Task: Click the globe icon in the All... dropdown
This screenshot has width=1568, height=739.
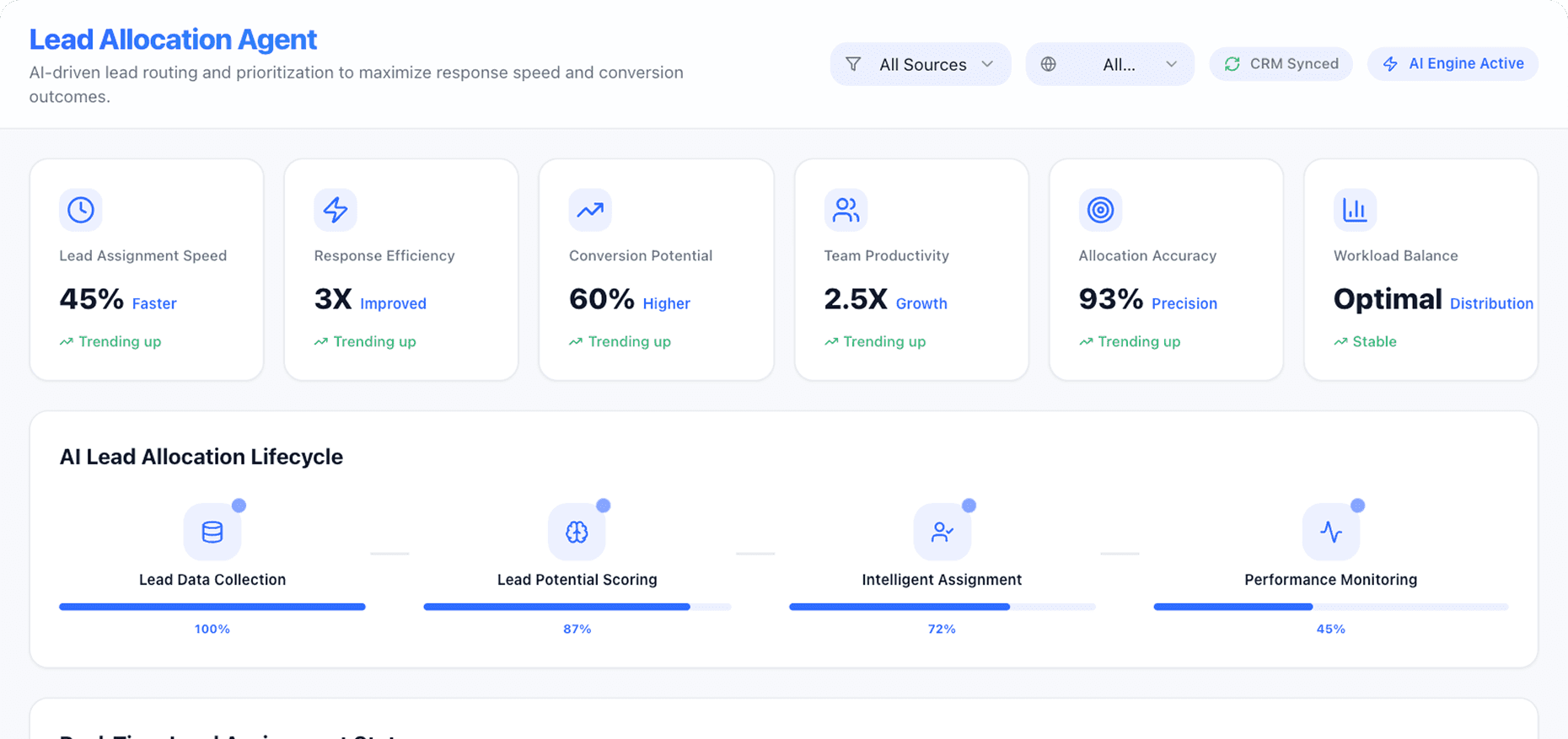Action: point(1048,64)
